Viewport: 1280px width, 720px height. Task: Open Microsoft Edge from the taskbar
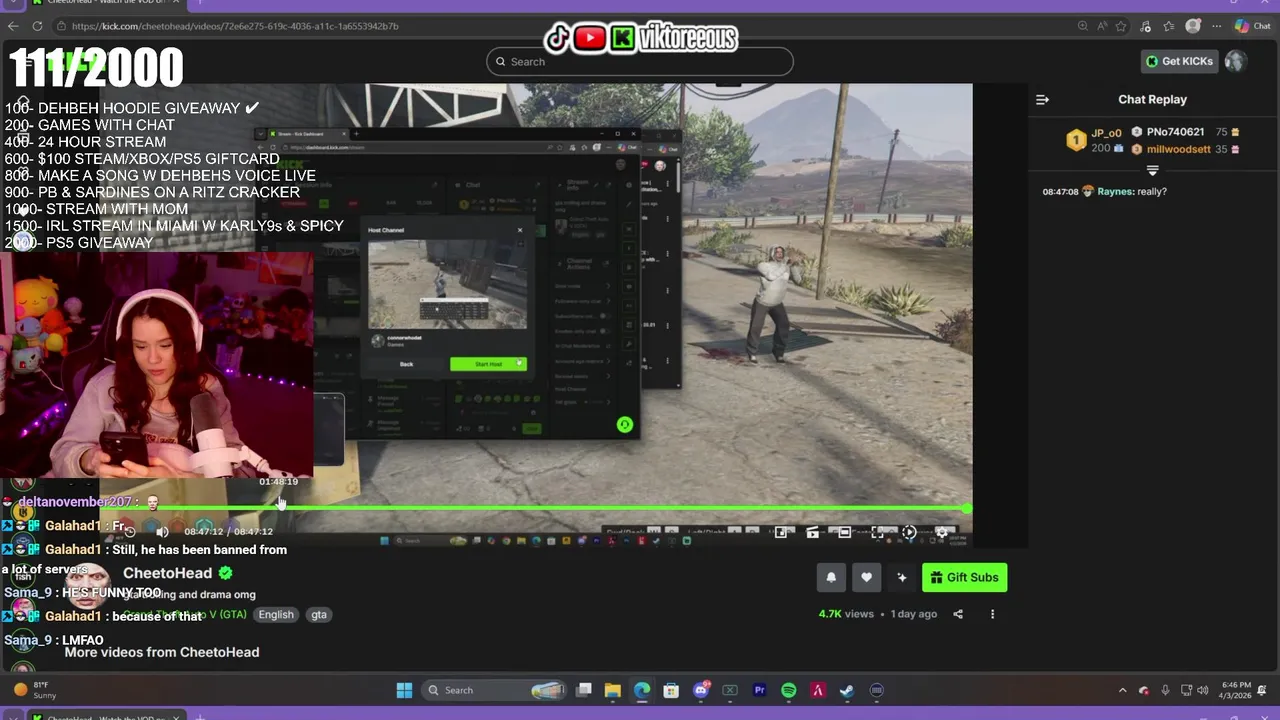(642, 690)
